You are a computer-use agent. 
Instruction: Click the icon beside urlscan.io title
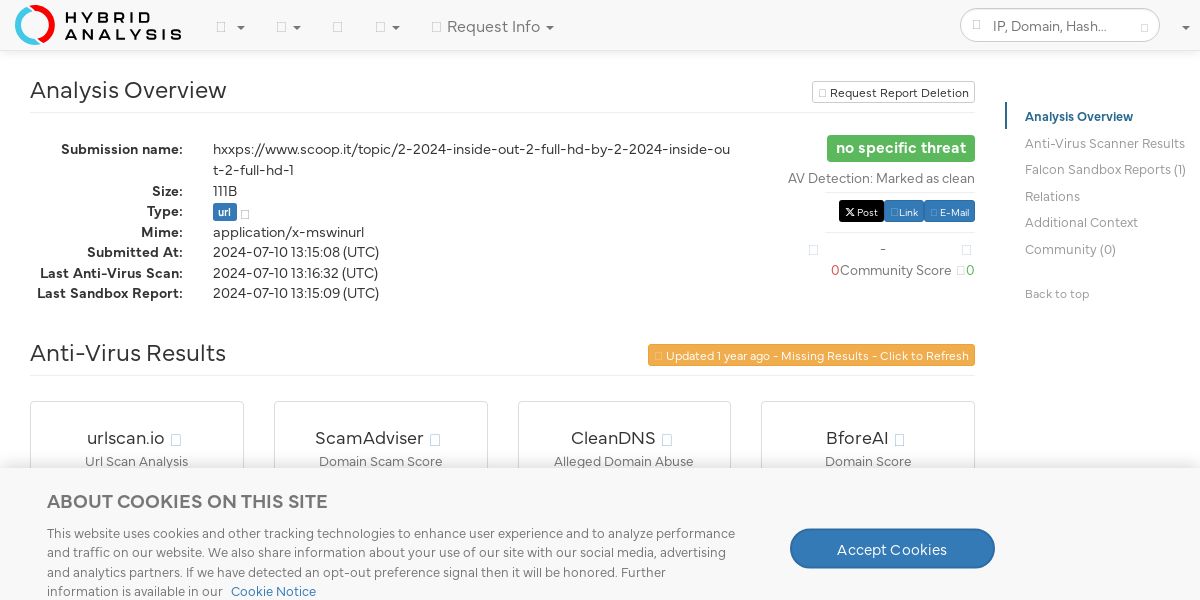[176, 440]
